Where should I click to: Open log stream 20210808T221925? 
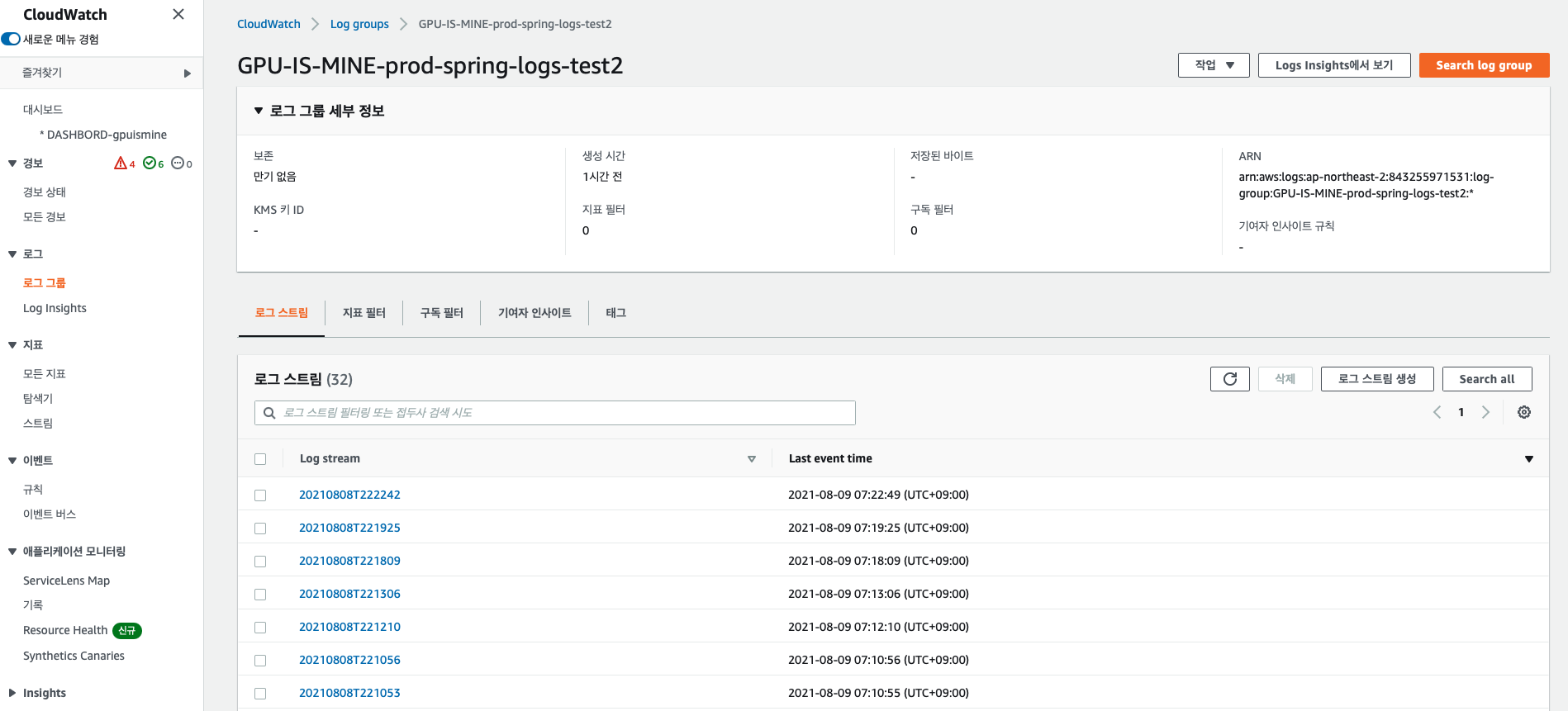pyautogui.click(x=349, y=528)
